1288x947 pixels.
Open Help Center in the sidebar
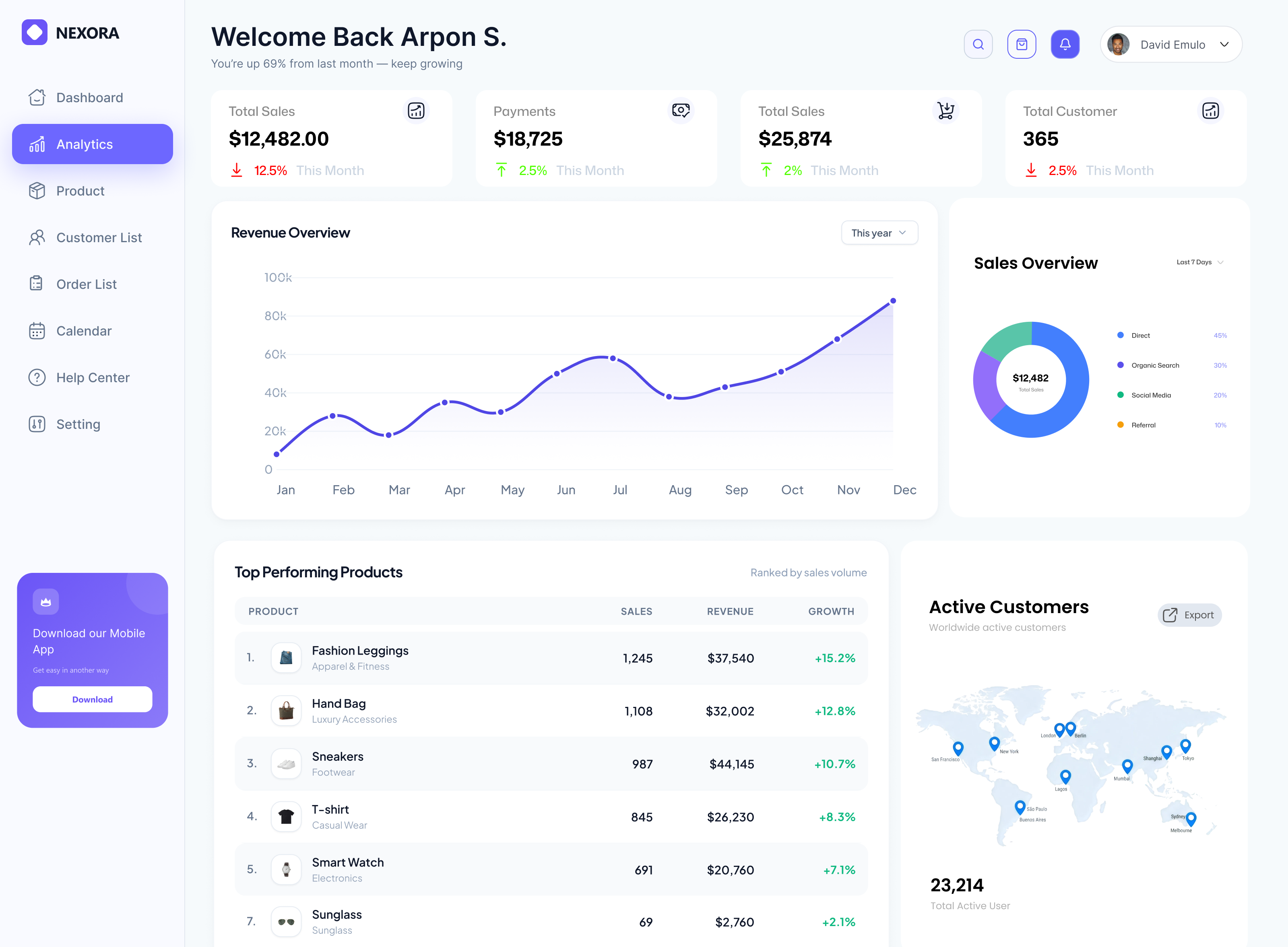pyautogui.click(x=92, y=378)
